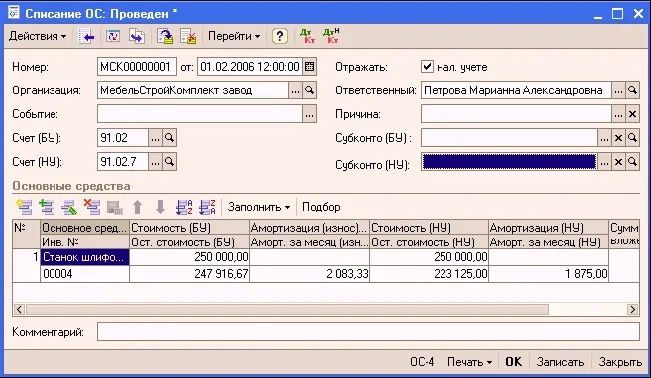Viewport: 651px width, 378px height.
Task: Click the 1 875,00 cell
Action: tap(548, 274)
